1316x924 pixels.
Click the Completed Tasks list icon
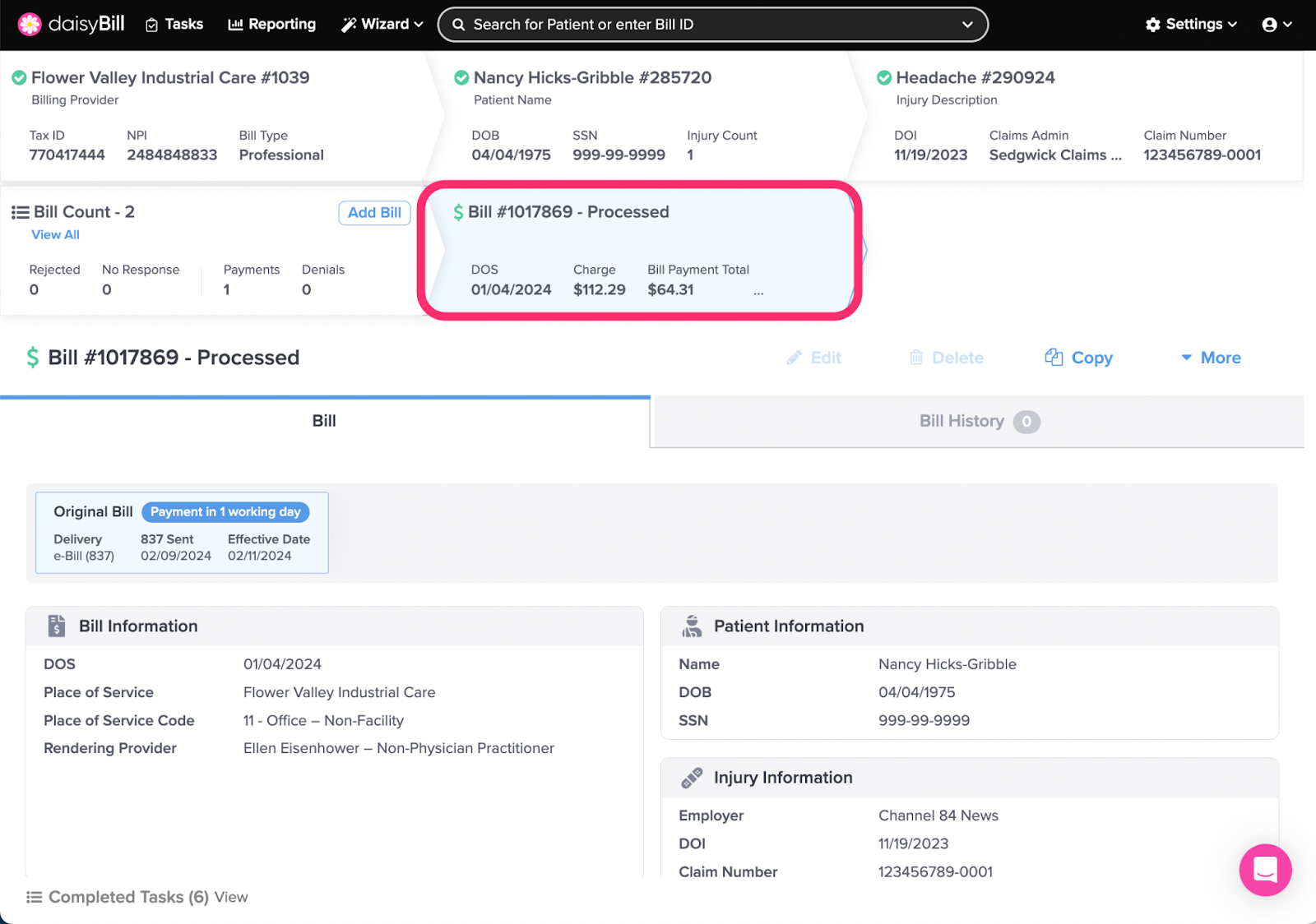click(x=34, y=897)
